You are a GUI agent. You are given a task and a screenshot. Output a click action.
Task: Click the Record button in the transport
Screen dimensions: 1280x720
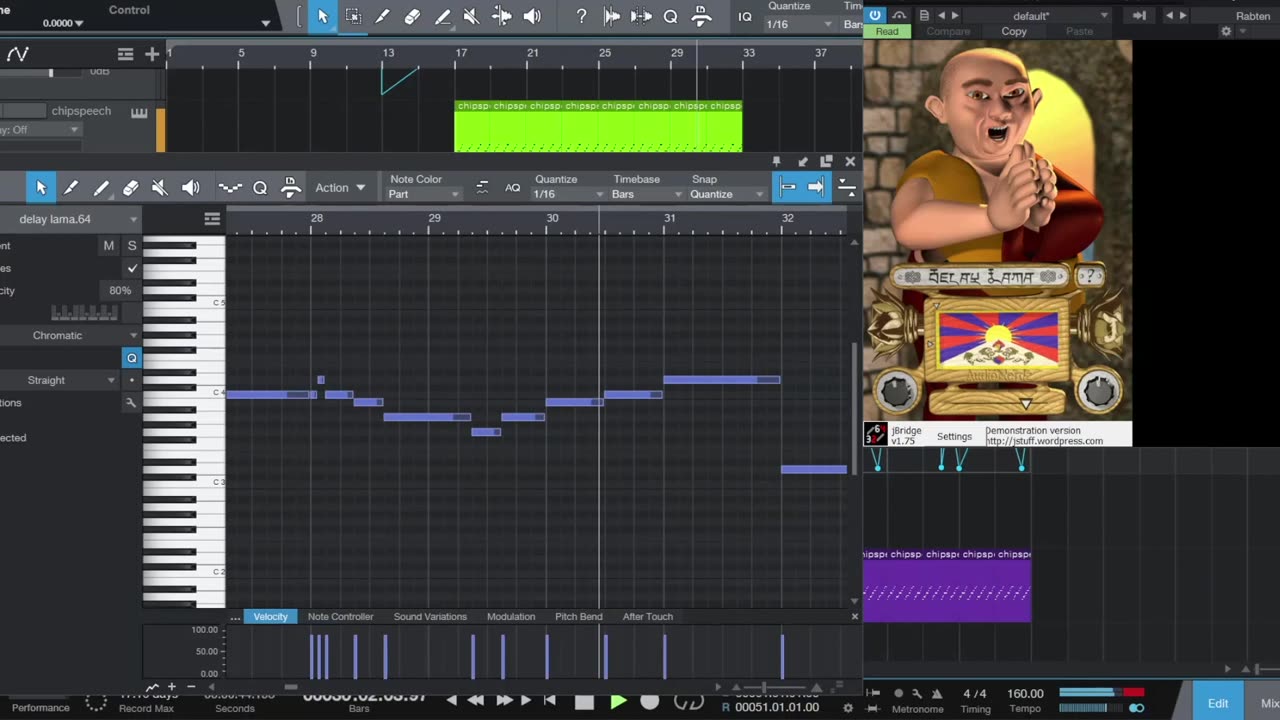point(649,701)
